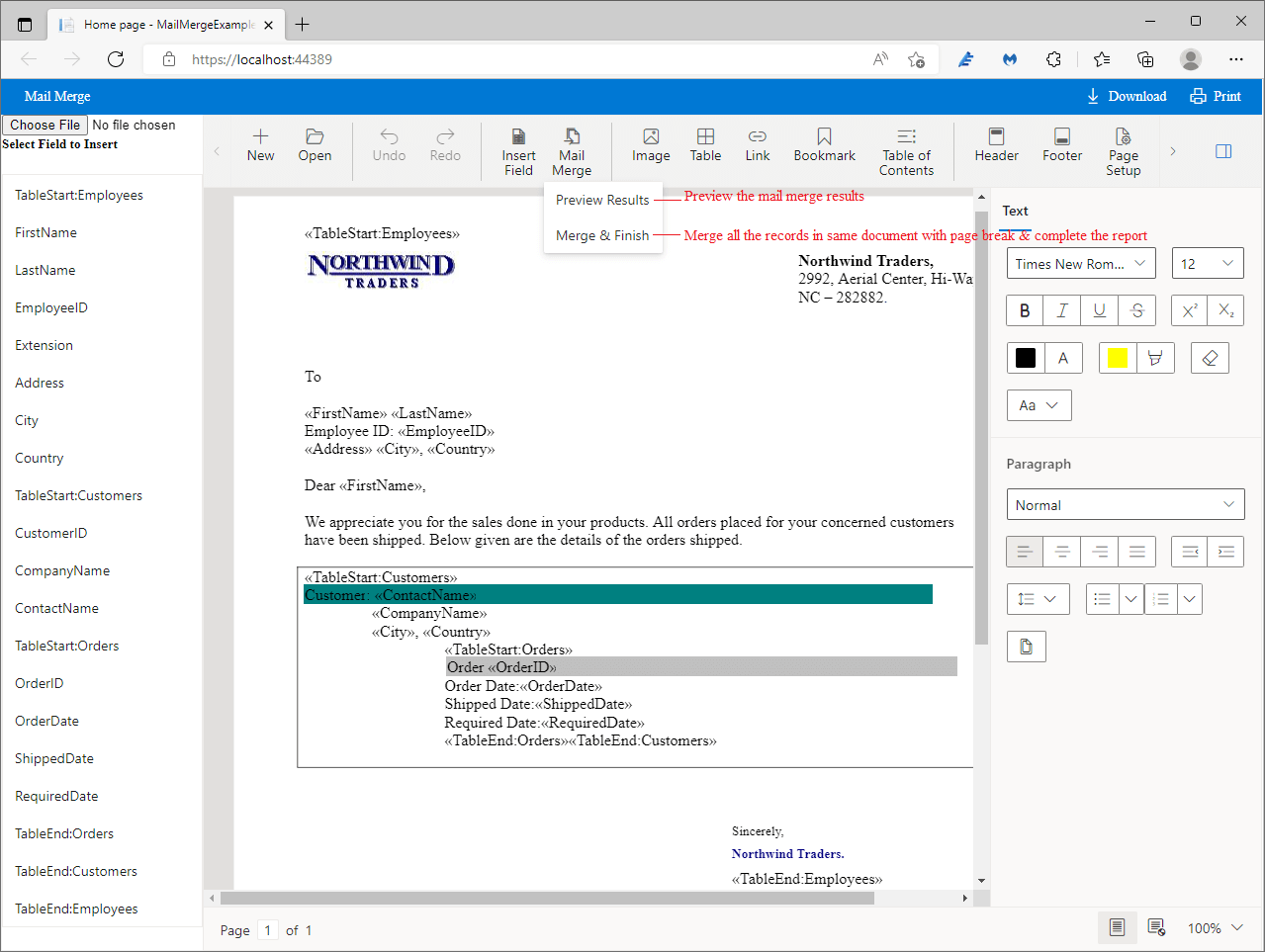Open the Mail Merge toolbar icon
This screenshot has width=1265, height=952.
click(572, 148)
